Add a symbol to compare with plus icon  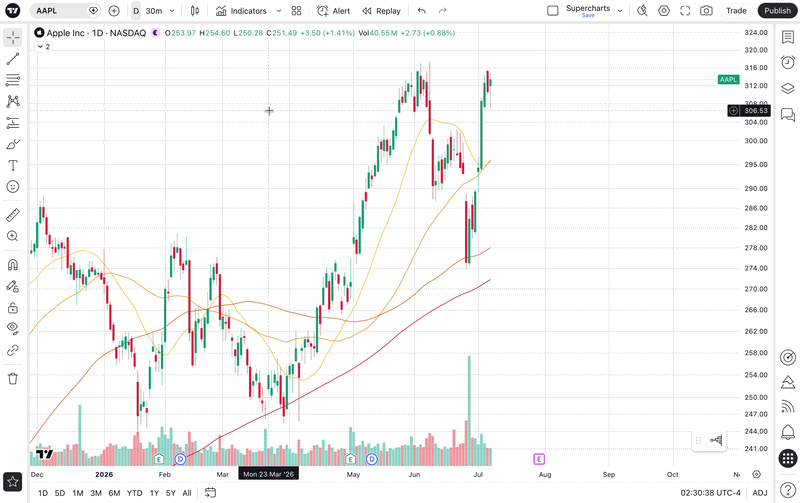pos(114,11)
